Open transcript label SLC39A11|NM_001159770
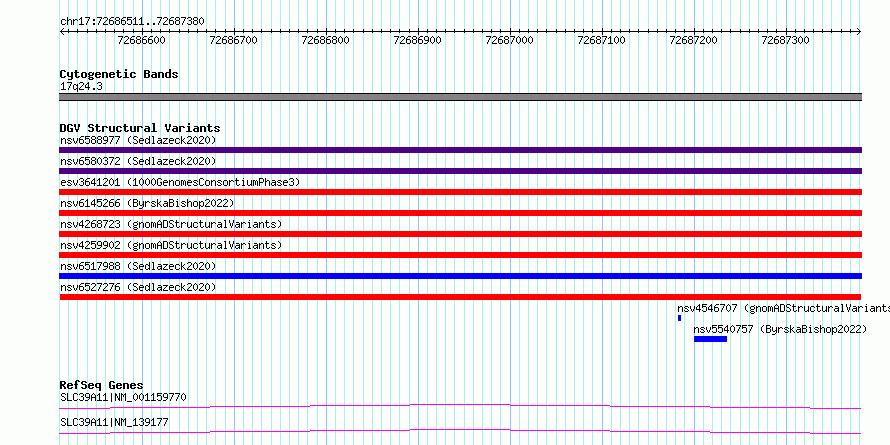890x445 pixels. [123, 397]
